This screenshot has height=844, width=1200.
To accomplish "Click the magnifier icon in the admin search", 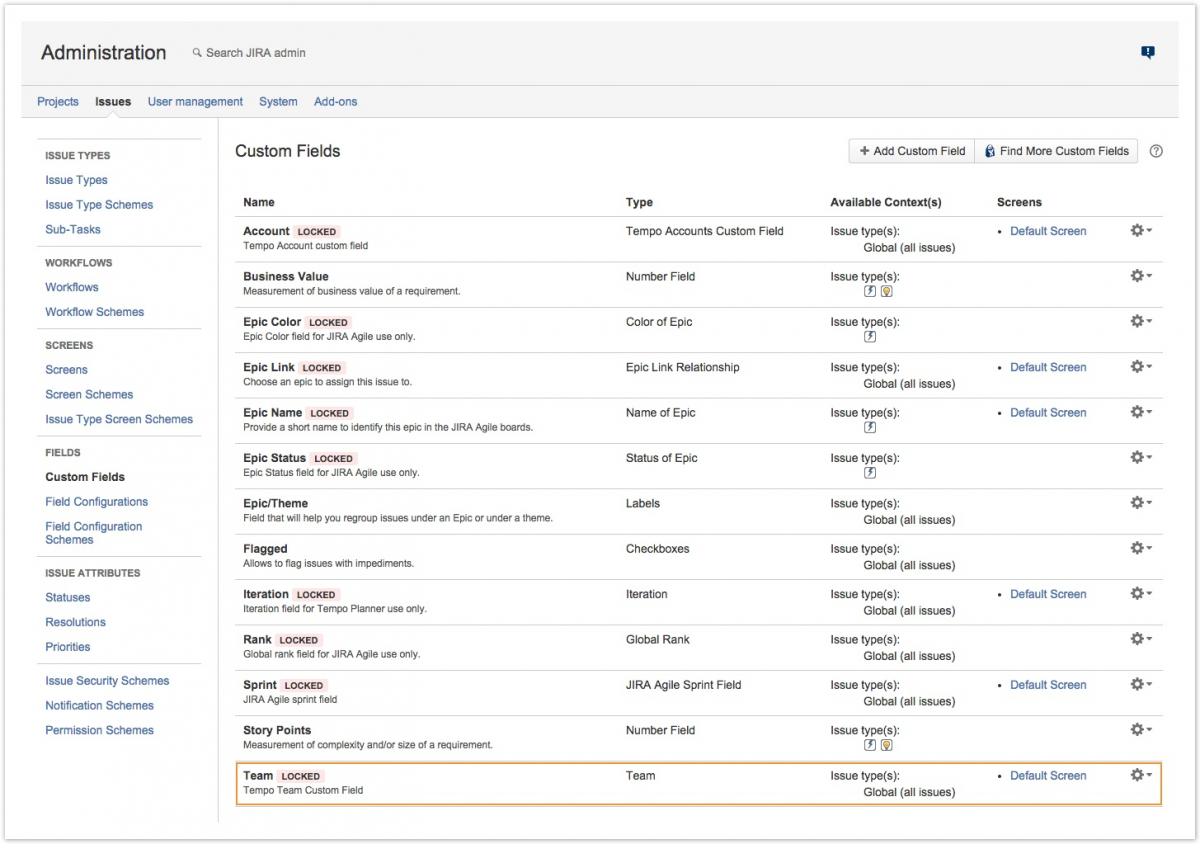I will tap(197, 53).
